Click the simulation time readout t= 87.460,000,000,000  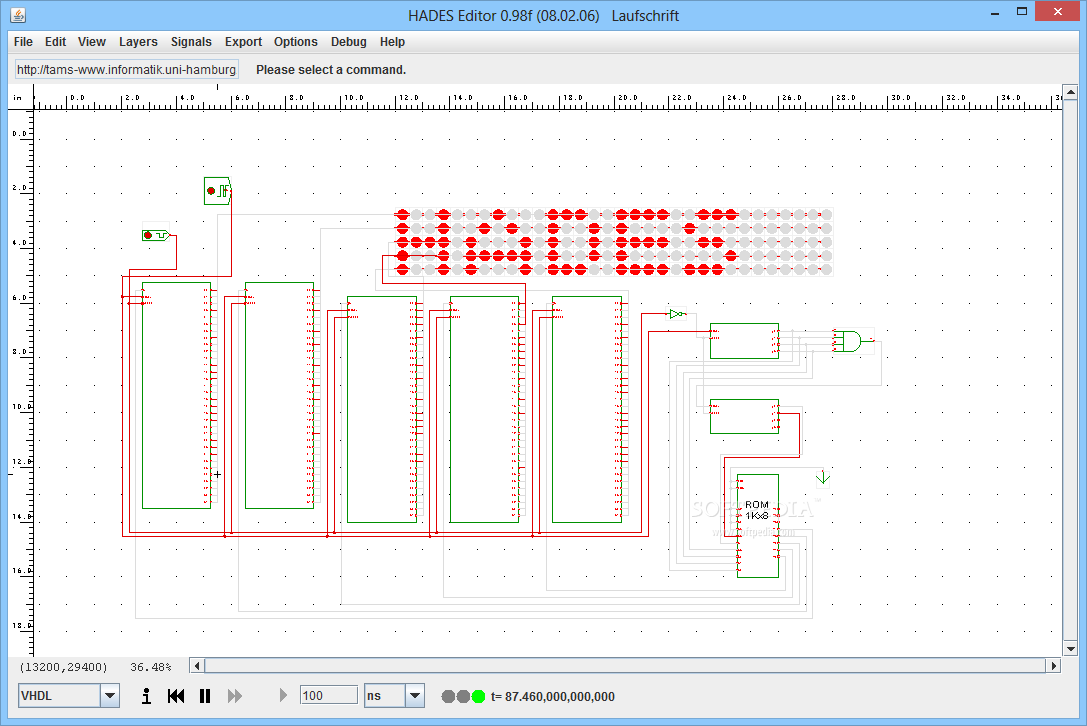553,696
